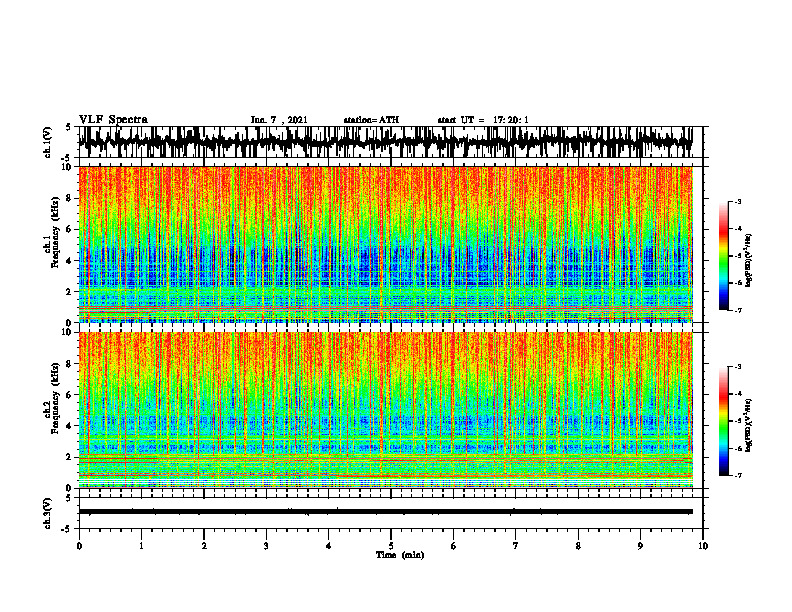The image size is (792, 612).
Task: Click the ch.3 flat waveform trace
Action: pyautogui.click(x=385, y=512)
